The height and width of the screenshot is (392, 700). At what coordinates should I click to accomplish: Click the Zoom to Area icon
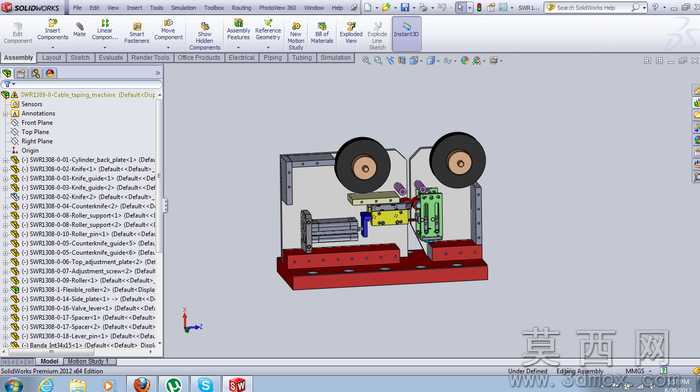click(378, 60)
